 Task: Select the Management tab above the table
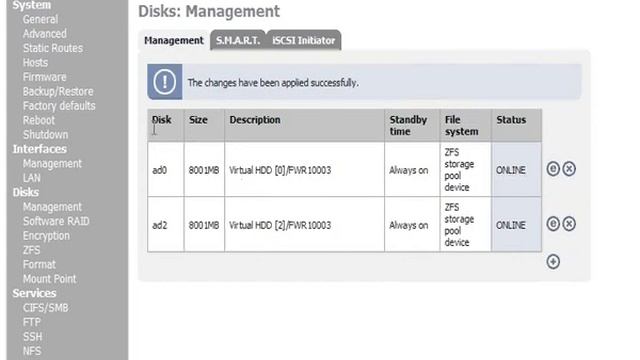[x=174, y=40]
